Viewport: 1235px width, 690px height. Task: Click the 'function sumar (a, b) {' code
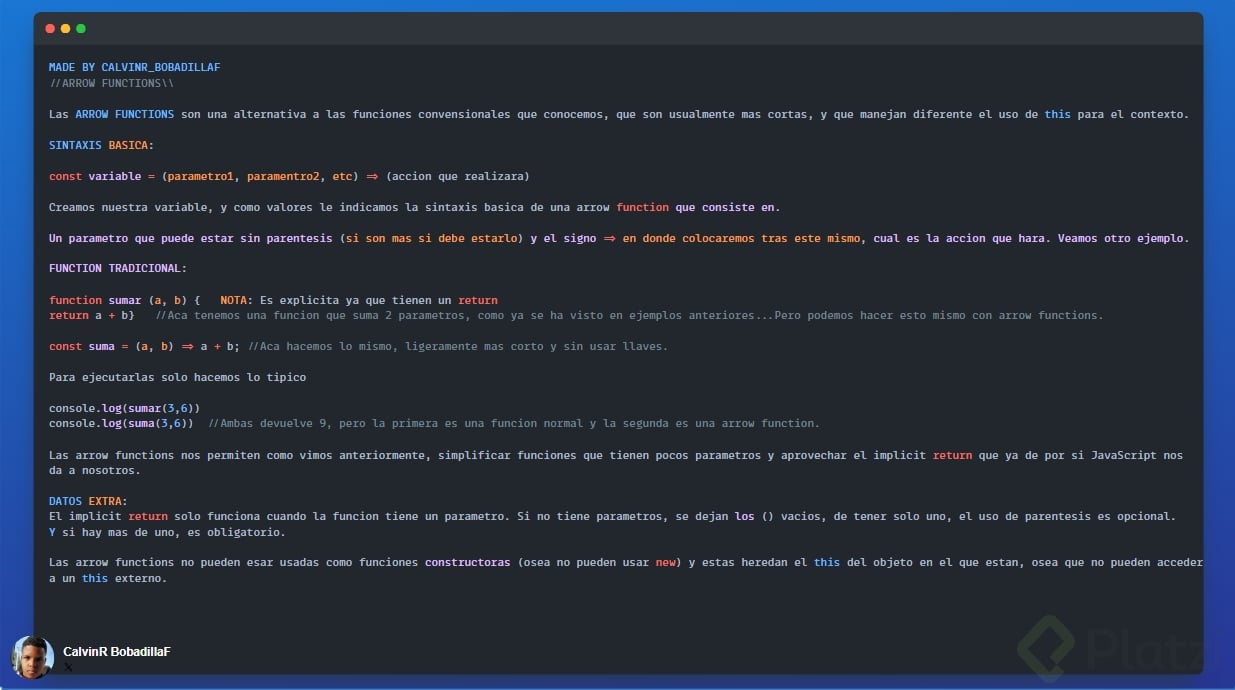[125, 300]
